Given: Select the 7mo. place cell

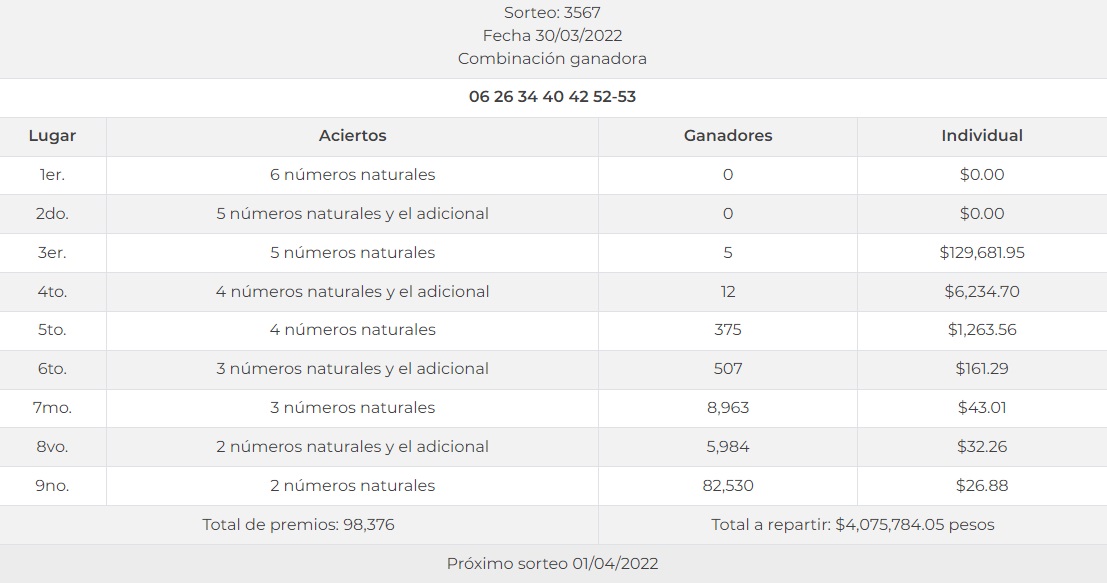Looking at the screenshot, I should (52, 408).
